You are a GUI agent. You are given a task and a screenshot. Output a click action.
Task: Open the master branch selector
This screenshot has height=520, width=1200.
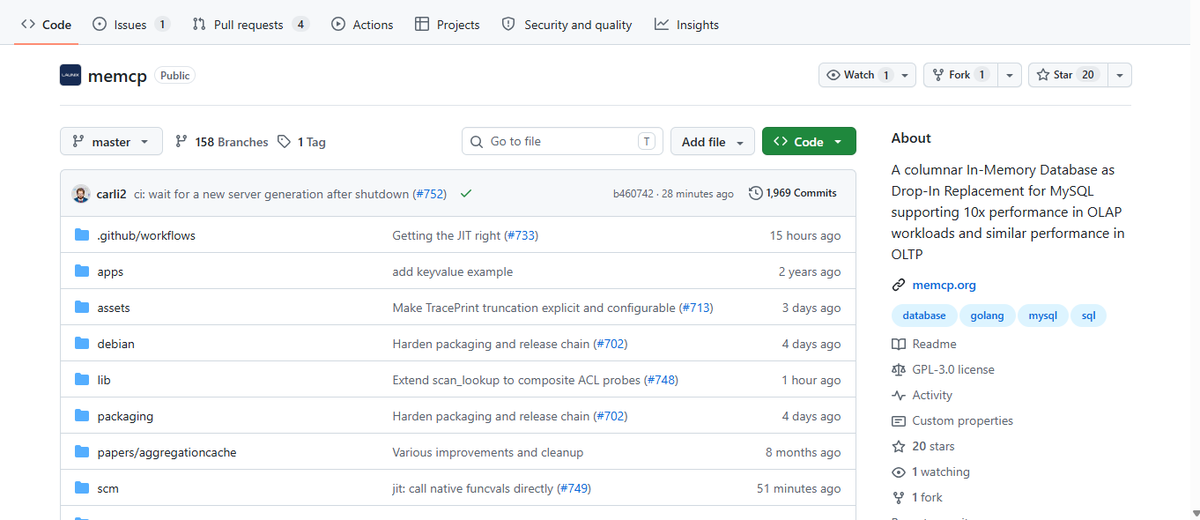pos(111,142)
